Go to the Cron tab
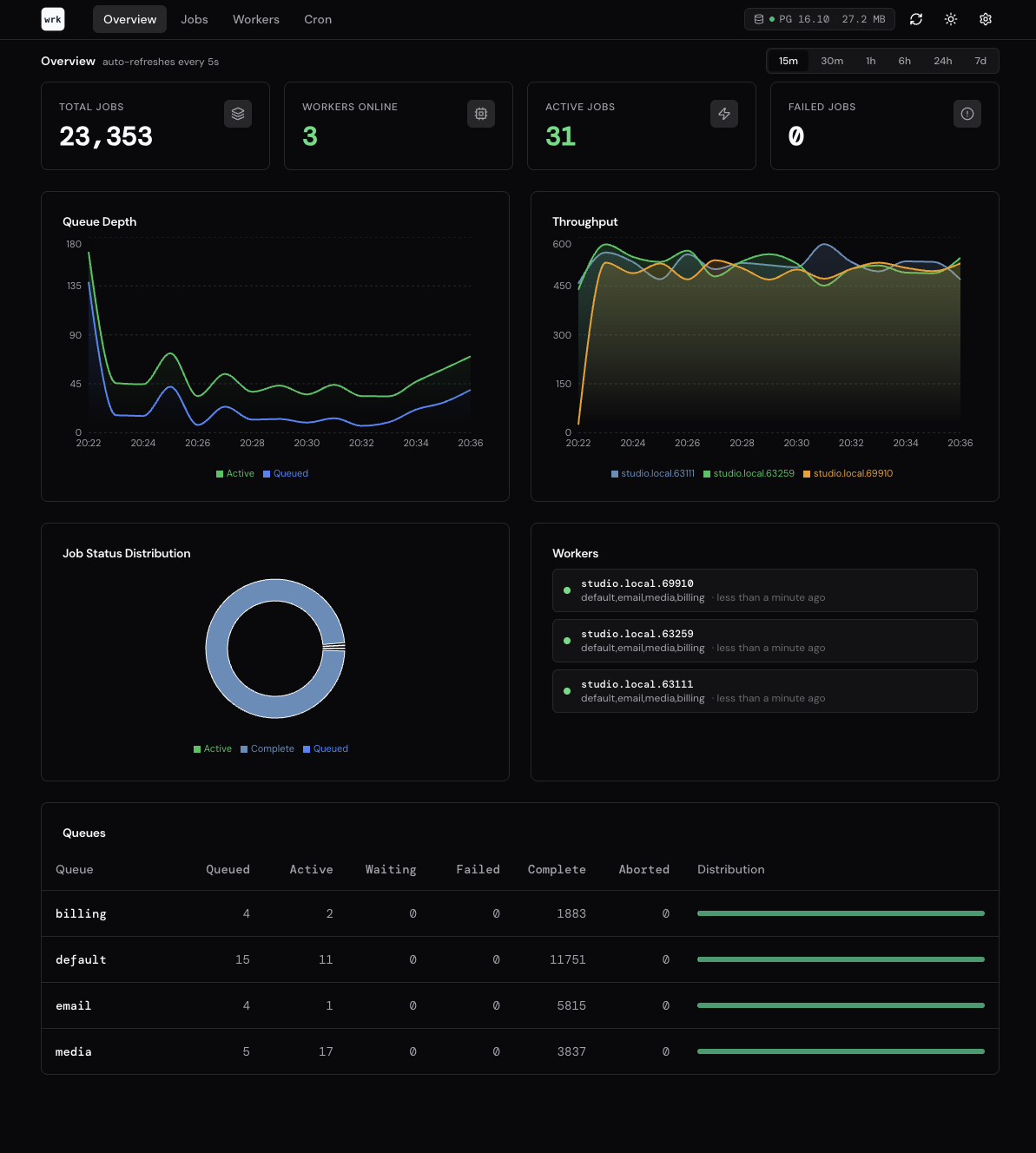The image size is (1036, 1153). point(318,19)
